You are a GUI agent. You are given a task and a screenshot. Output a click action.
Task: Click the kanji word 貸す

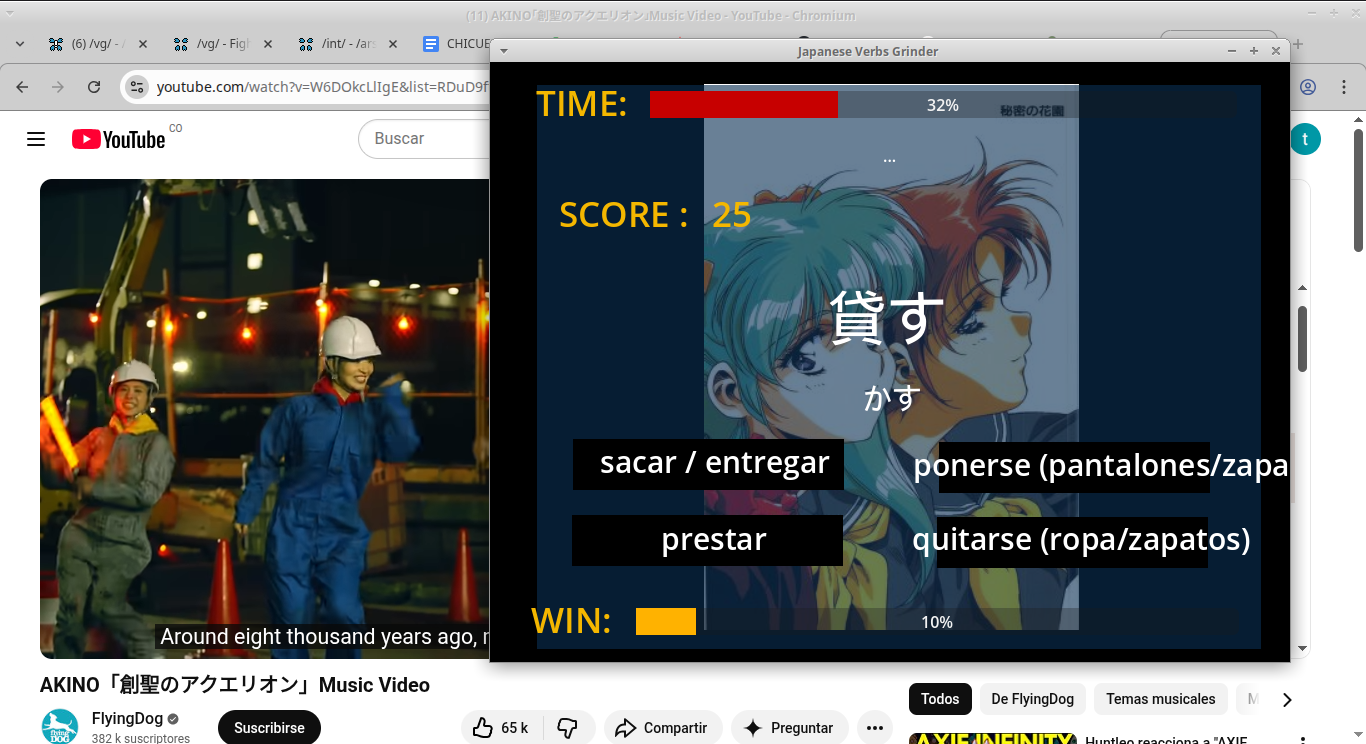pyautogui.click(x=887, y=317)
